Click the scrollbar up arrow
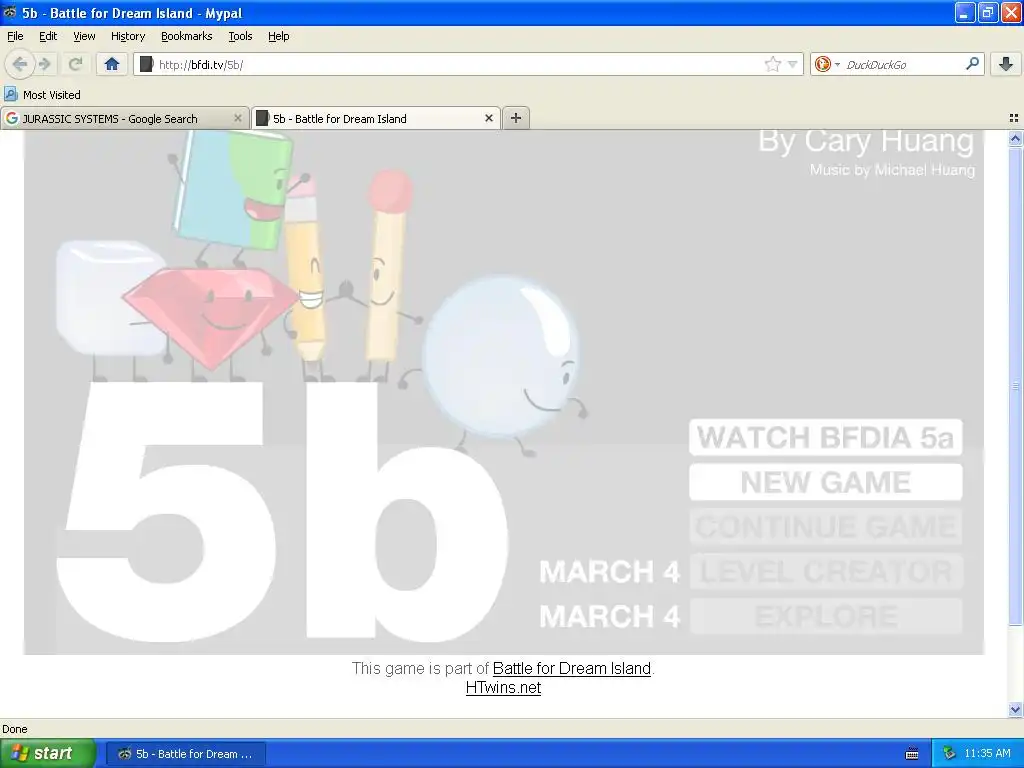Screen dimensions: 1024x768 tap(1015, 138)
